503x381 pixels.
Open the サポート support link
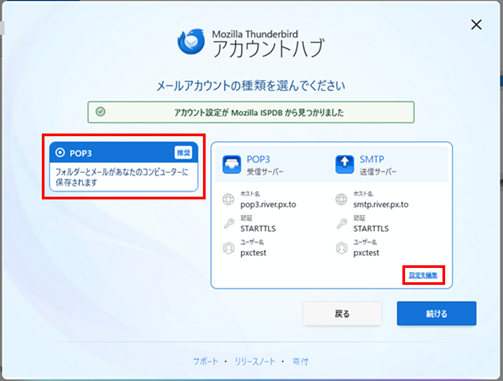click(206, 361)
